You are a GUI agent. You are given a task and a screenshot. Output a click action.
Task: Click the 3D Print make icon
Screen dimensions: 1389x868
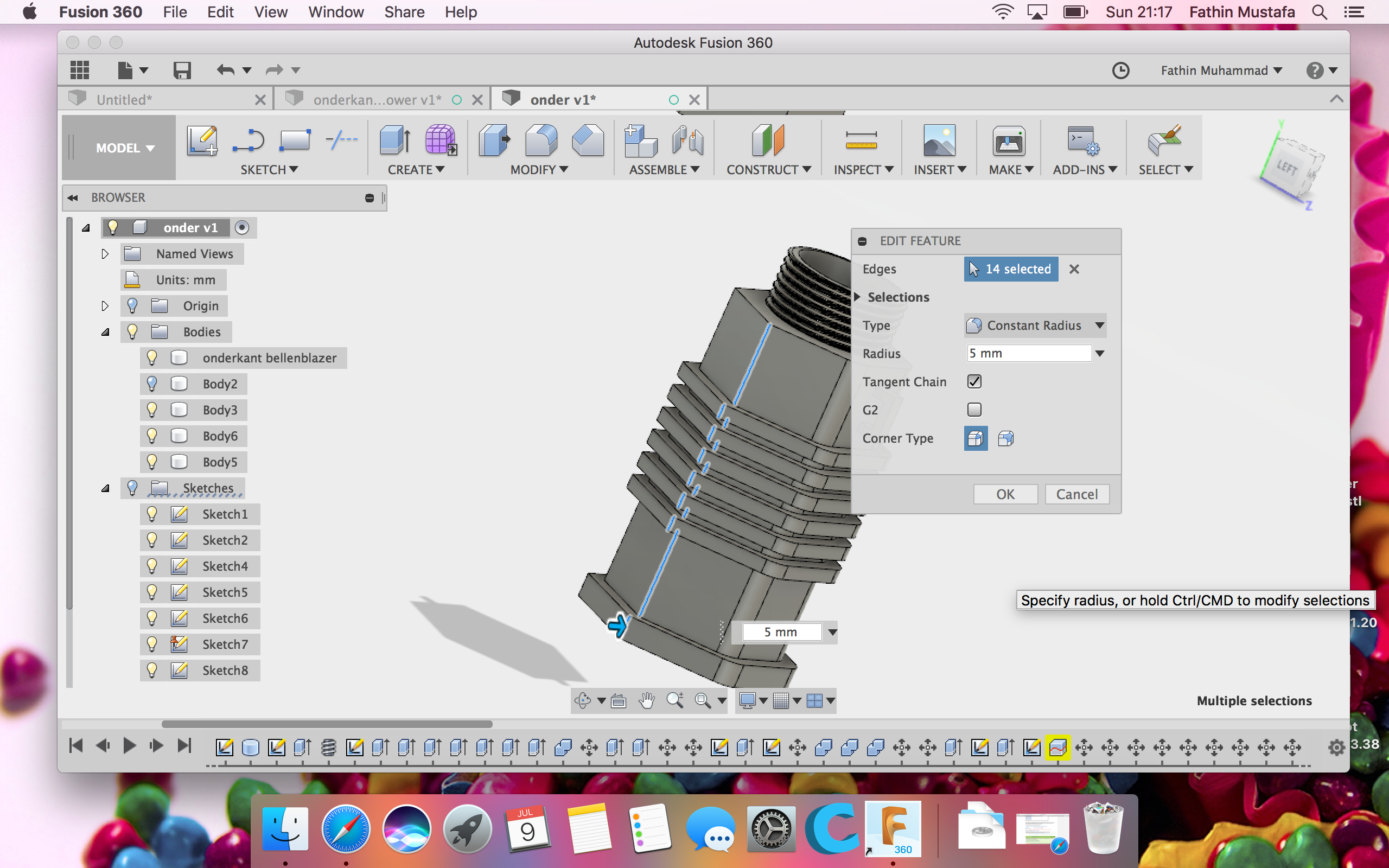(1009, 141)
